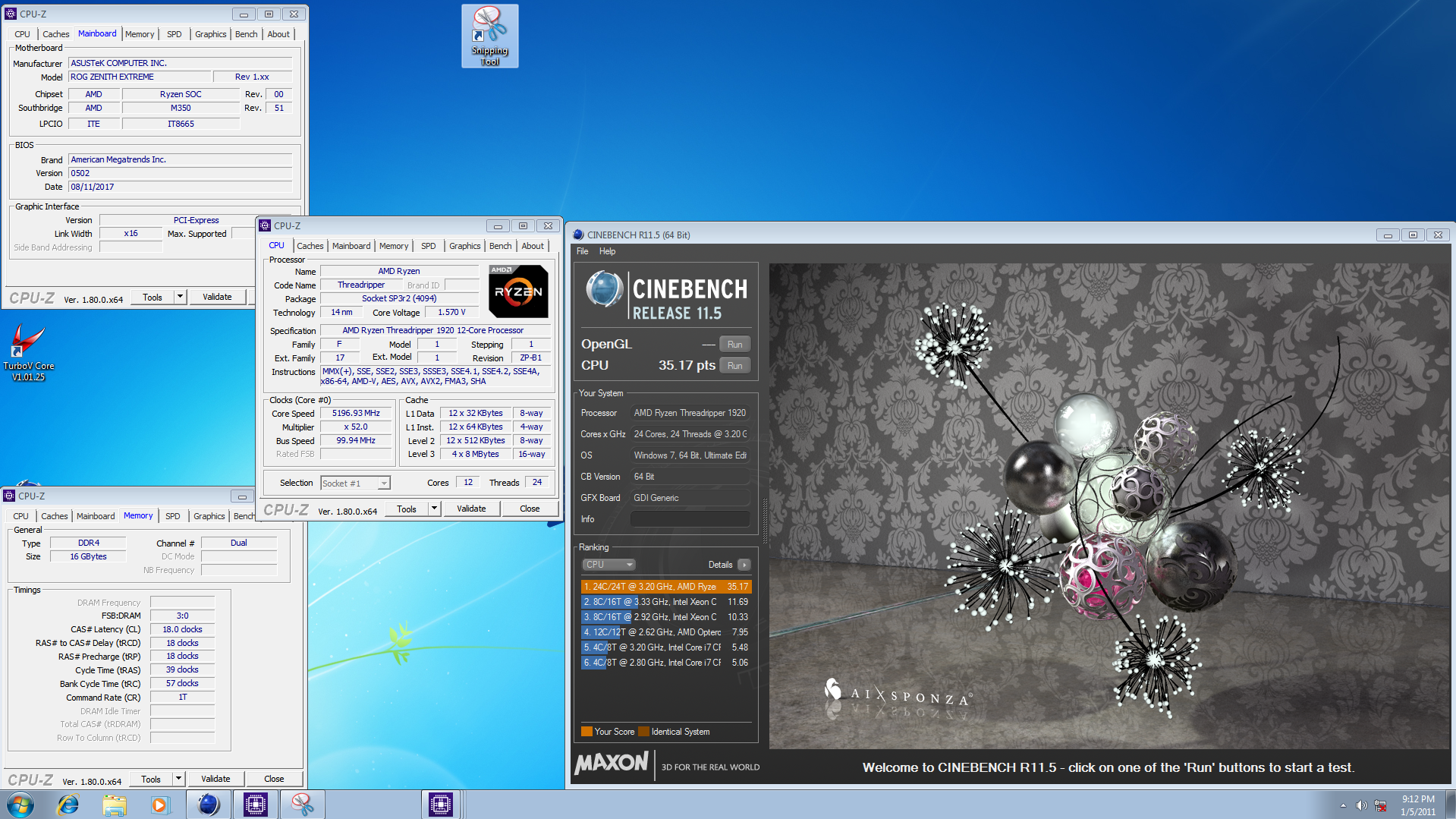Click the network tray icon
The height and width of the screenshot is (819, 1456).
1380,805
